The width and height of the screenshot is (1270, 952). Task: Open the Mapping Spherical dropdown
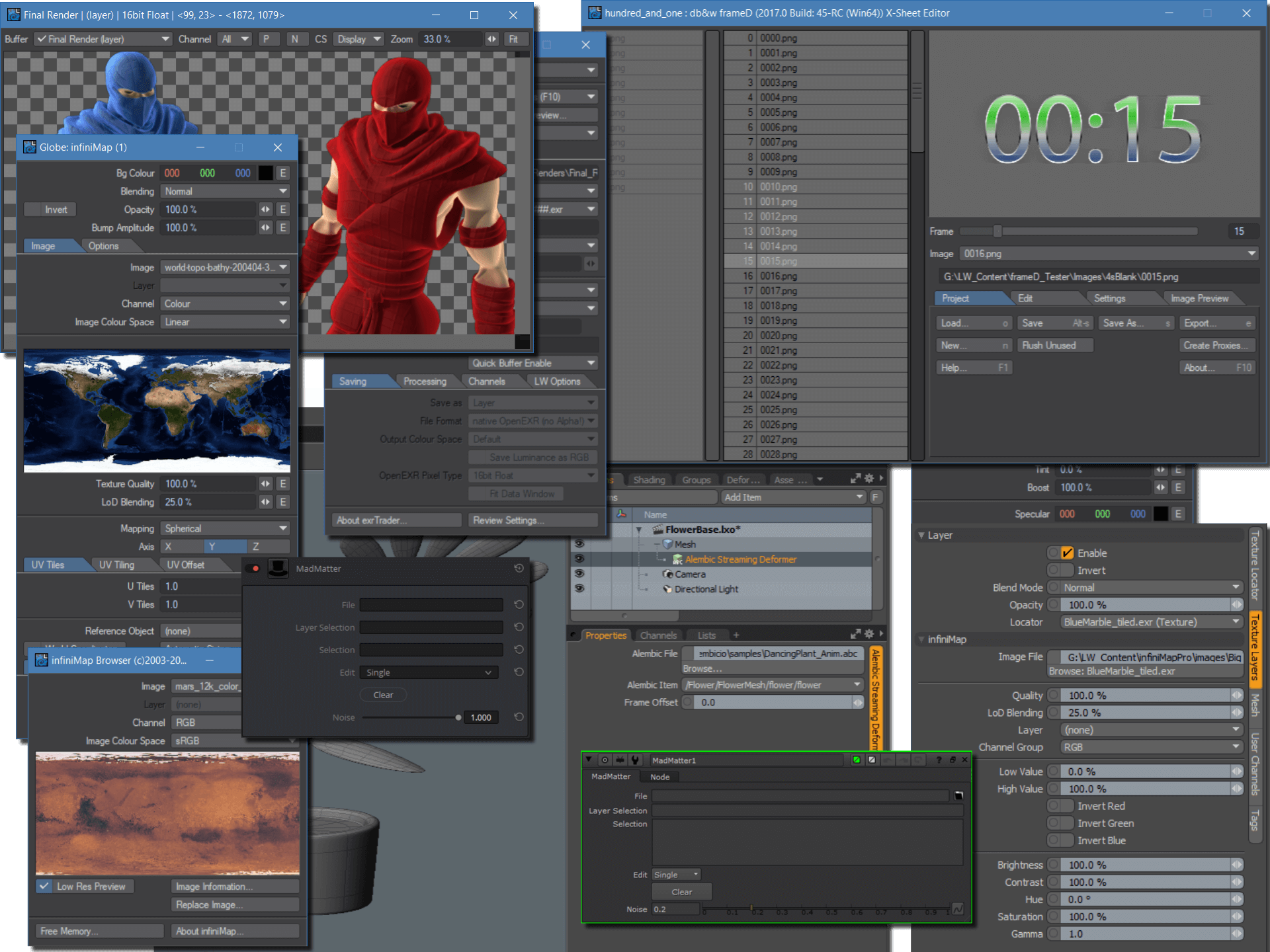pyautogui.click(x=225, y=528)
